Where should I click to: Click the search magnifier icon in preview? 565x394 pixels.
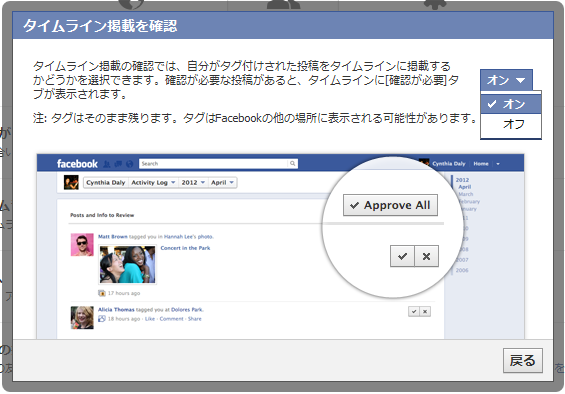(293, 164)
